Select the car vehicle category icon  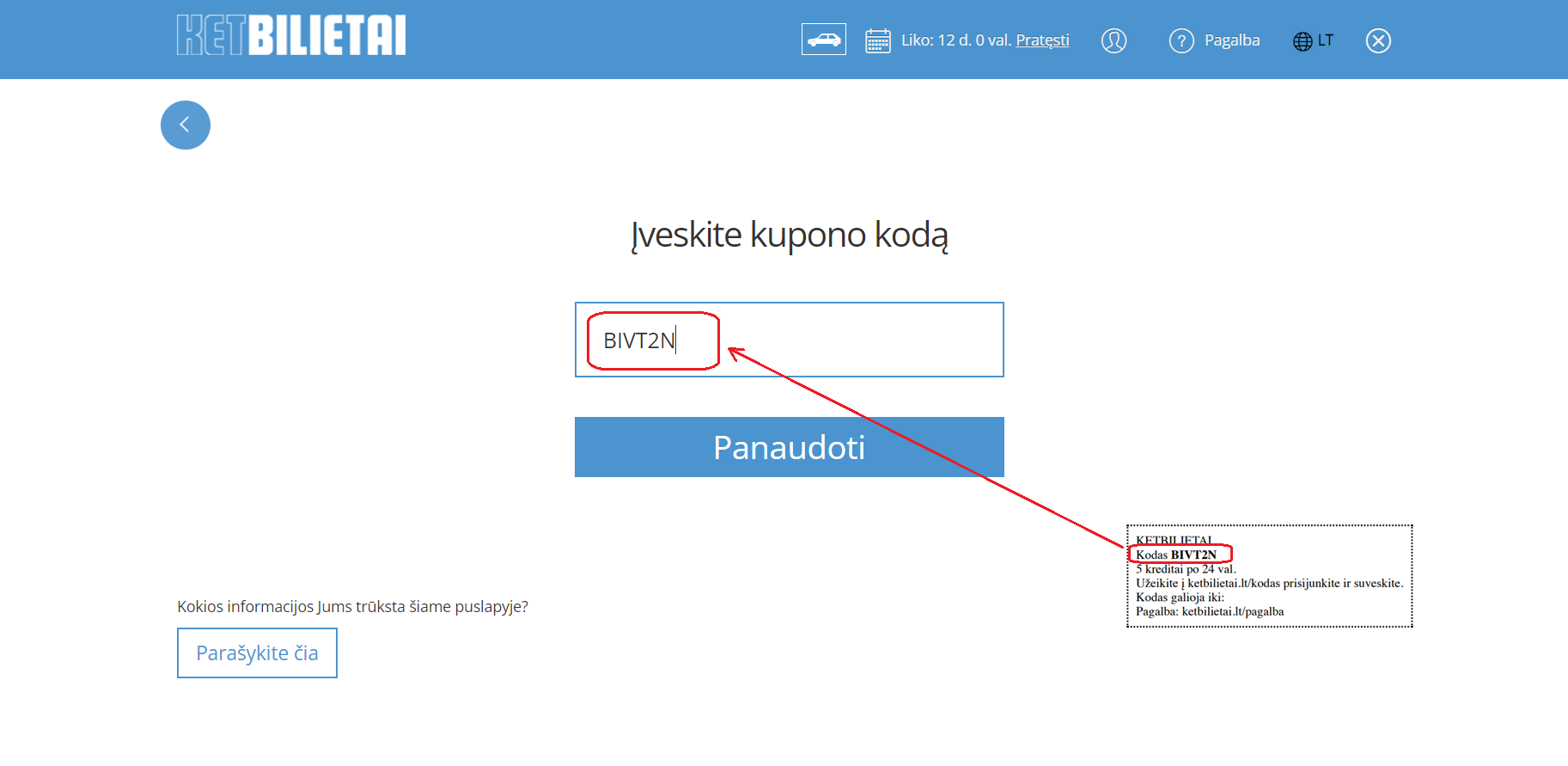coord(823,40)
